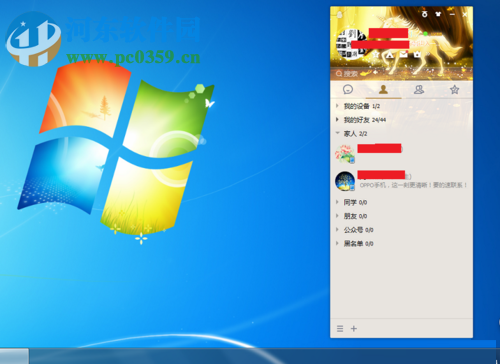This screenshot has height=364, width=500.
Task: Open the group chats tab icon
Action: [x=419, y=89]
